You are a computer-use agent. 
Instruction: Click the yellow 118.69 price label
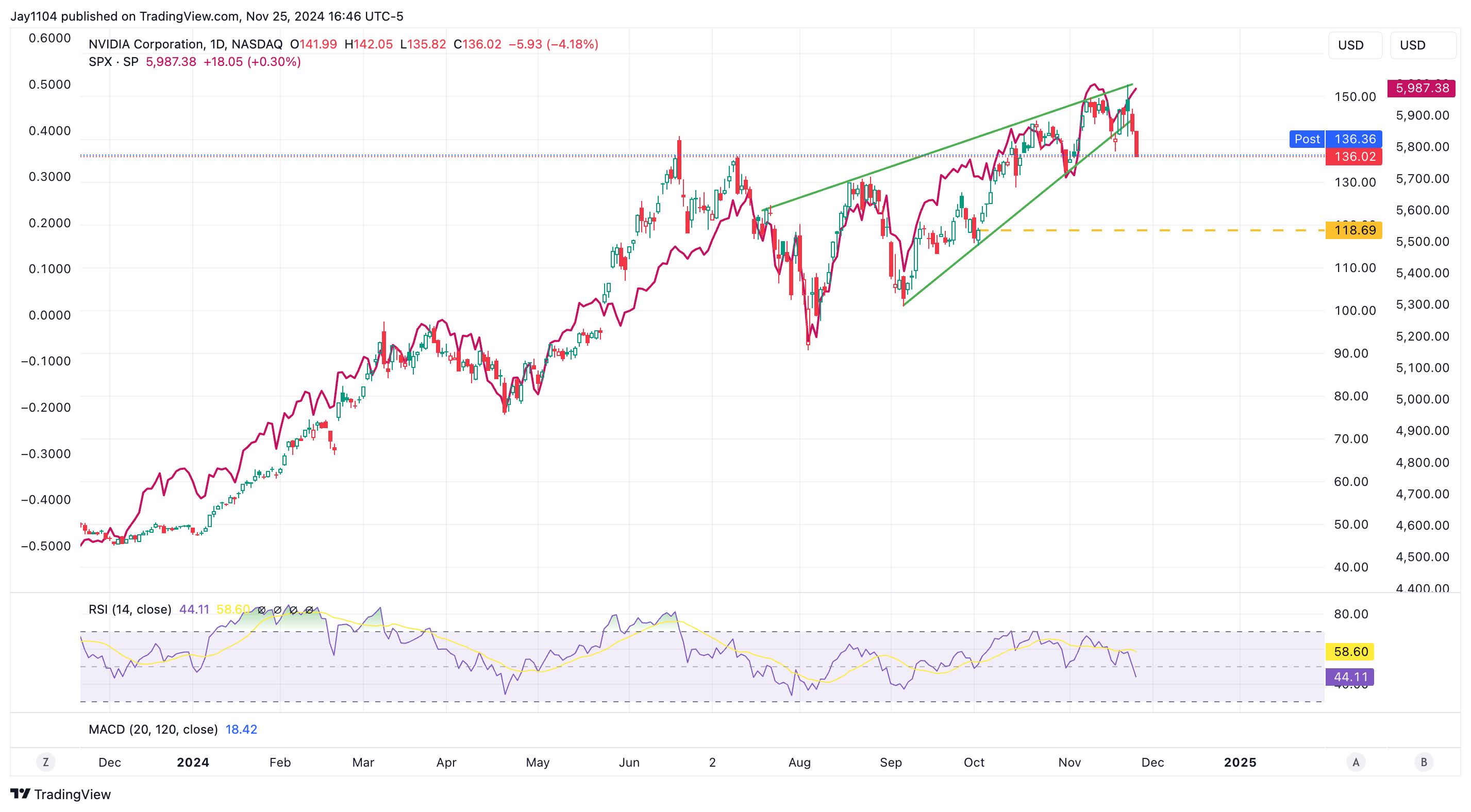[1354, 230]
